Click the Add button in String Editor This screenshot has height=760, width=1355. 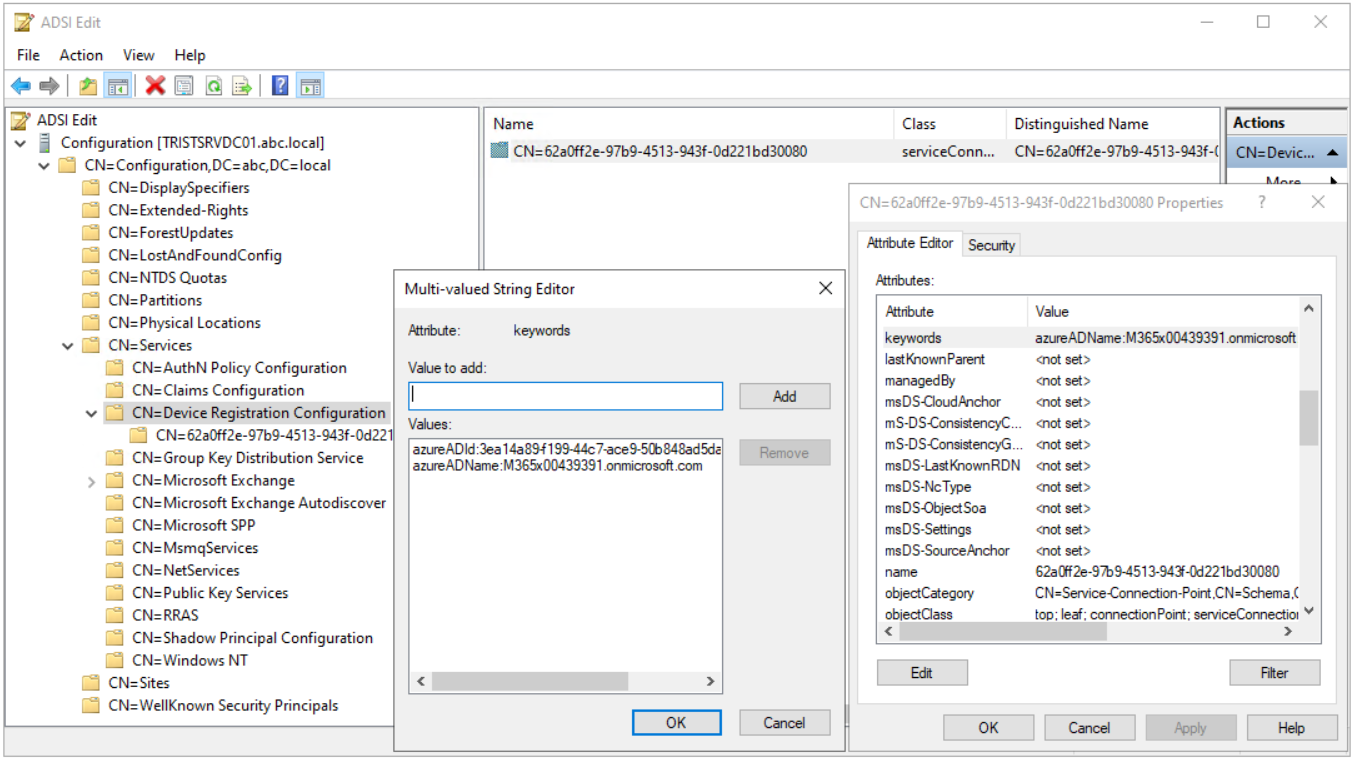click(785, 396)
